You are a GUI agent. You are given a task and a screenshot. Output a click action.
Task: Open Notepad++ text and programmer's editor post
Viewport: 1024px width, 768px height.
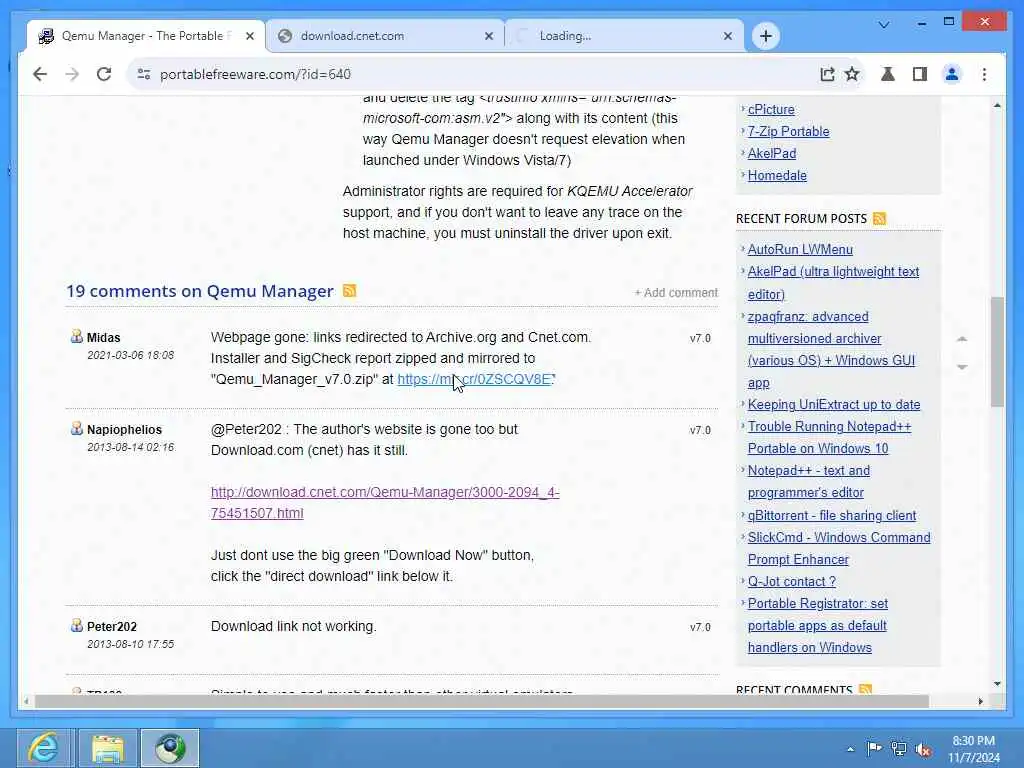808,481
